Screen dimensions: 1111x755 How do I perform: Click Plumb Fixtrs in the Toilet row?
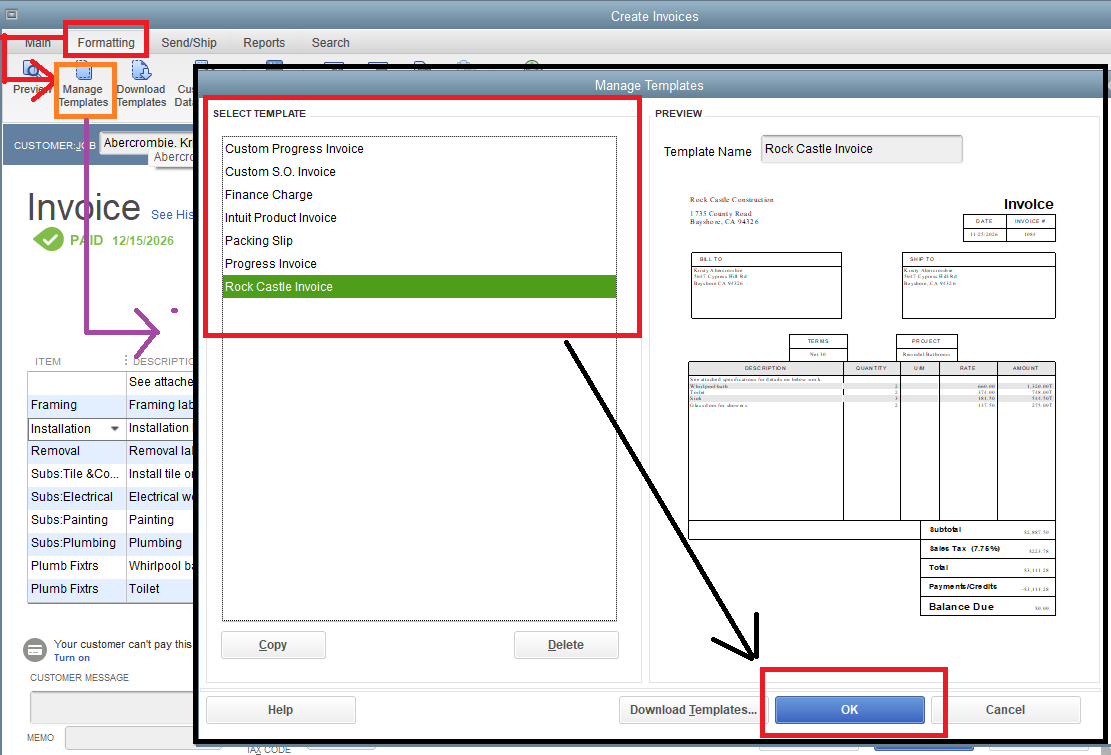click(77, 589)
